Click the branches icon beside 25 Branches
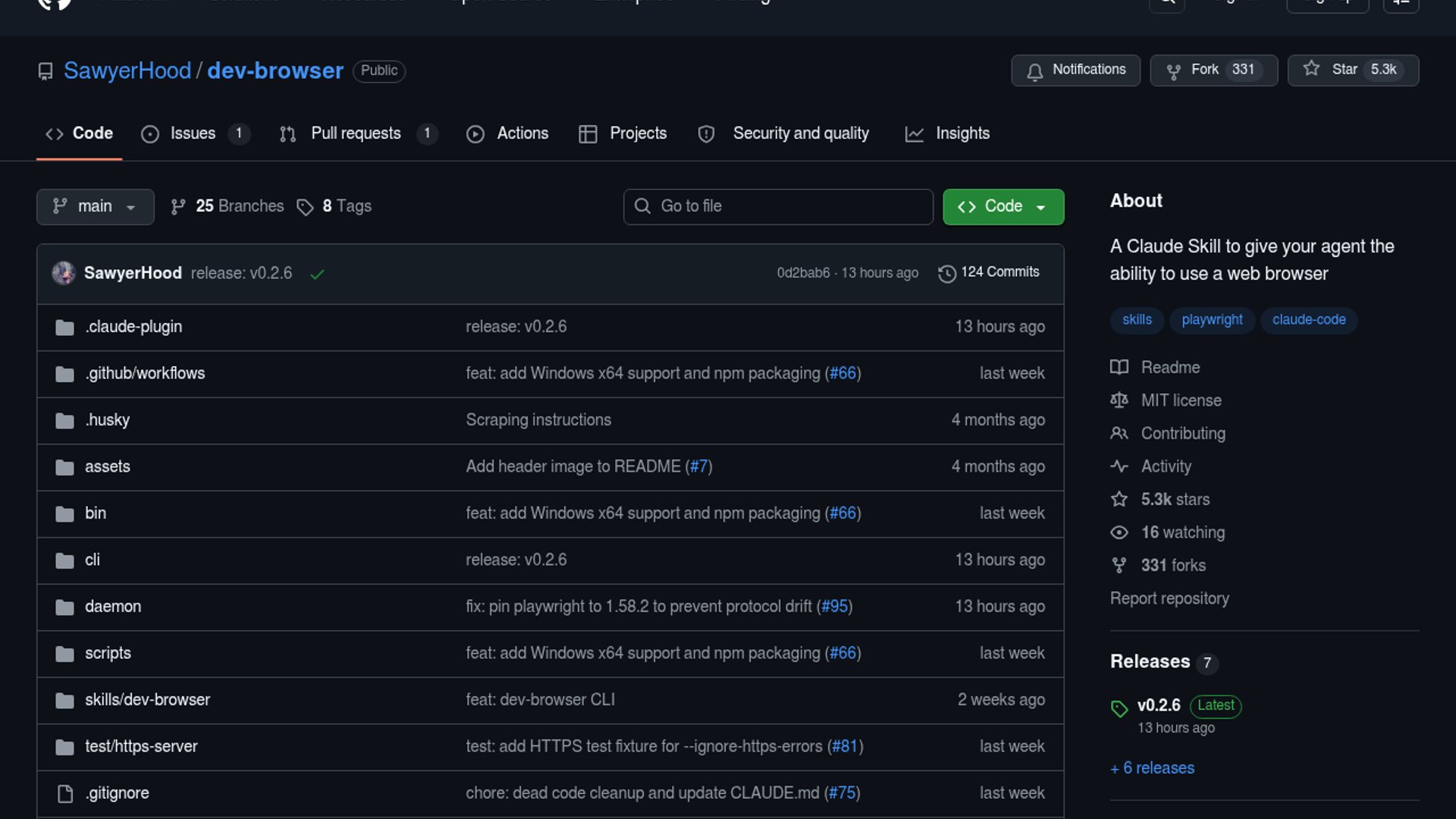Screen dimensions: 1456x819 coord(178,207)
